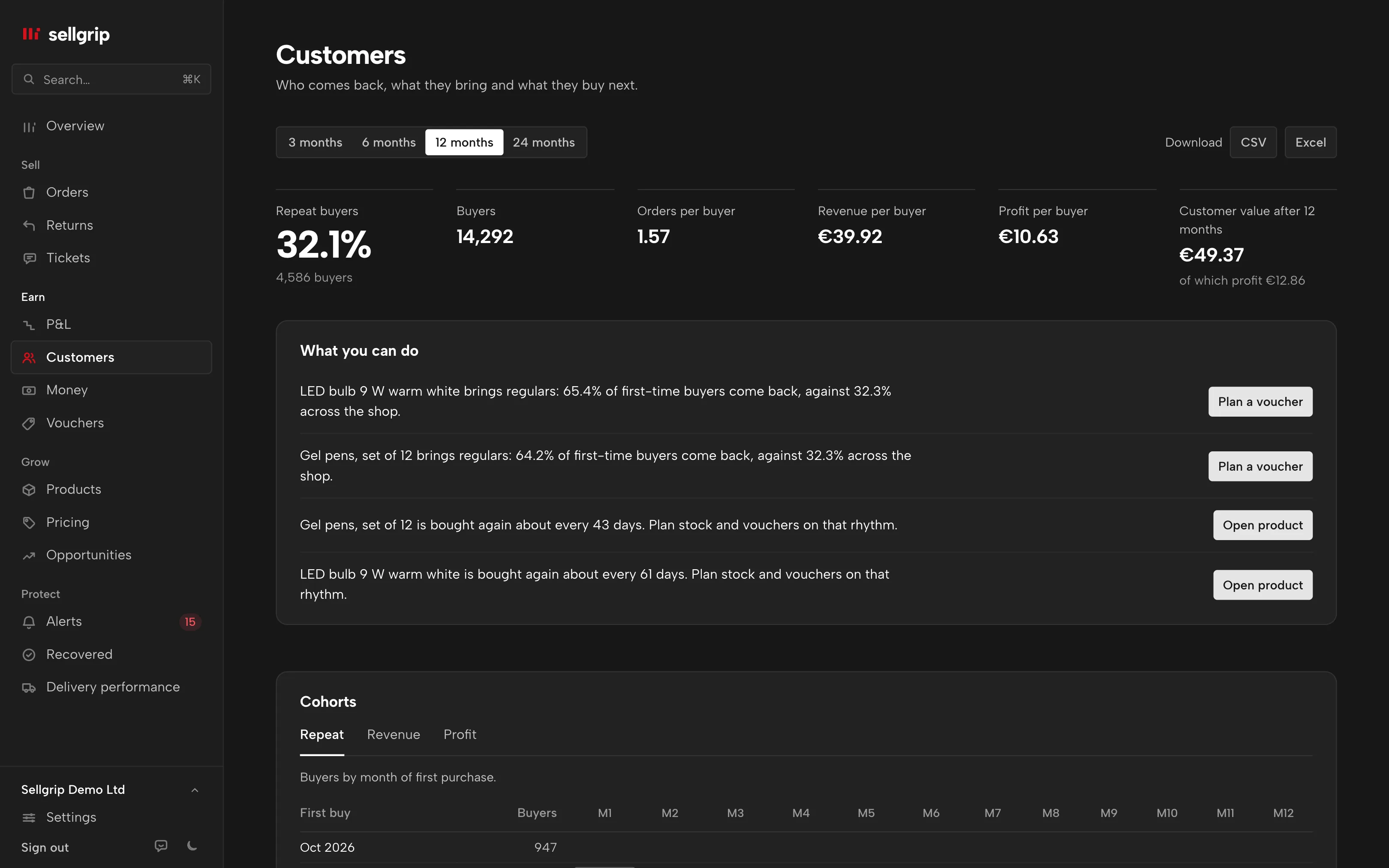Click the Products box icon

coord(29,490)
